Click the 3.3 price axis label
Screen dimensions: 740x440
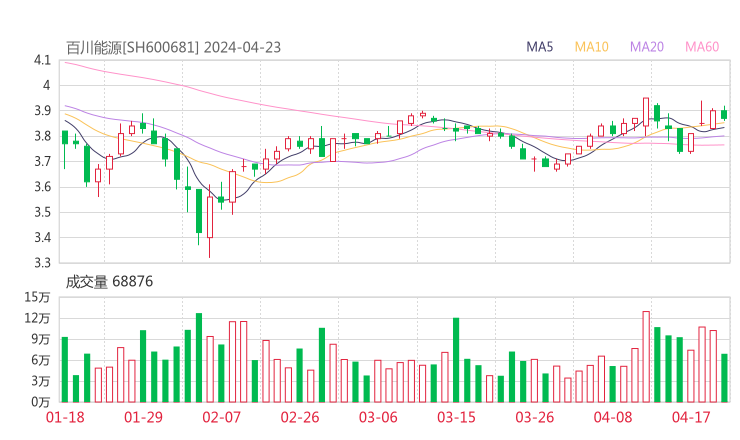(x=41, y=263)
